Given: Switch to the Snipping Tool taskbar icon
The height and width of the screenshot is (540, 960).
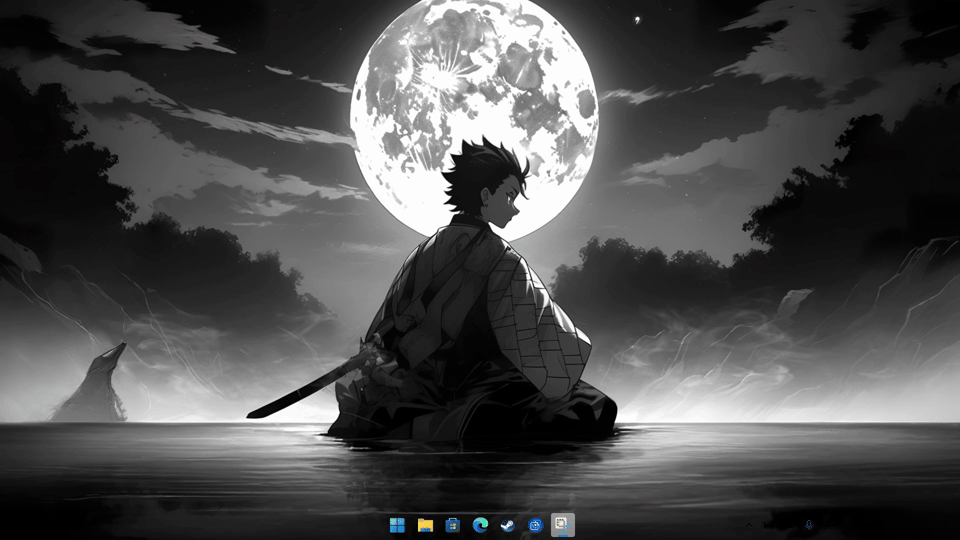Looking at the screenshot, I should 563,525.
